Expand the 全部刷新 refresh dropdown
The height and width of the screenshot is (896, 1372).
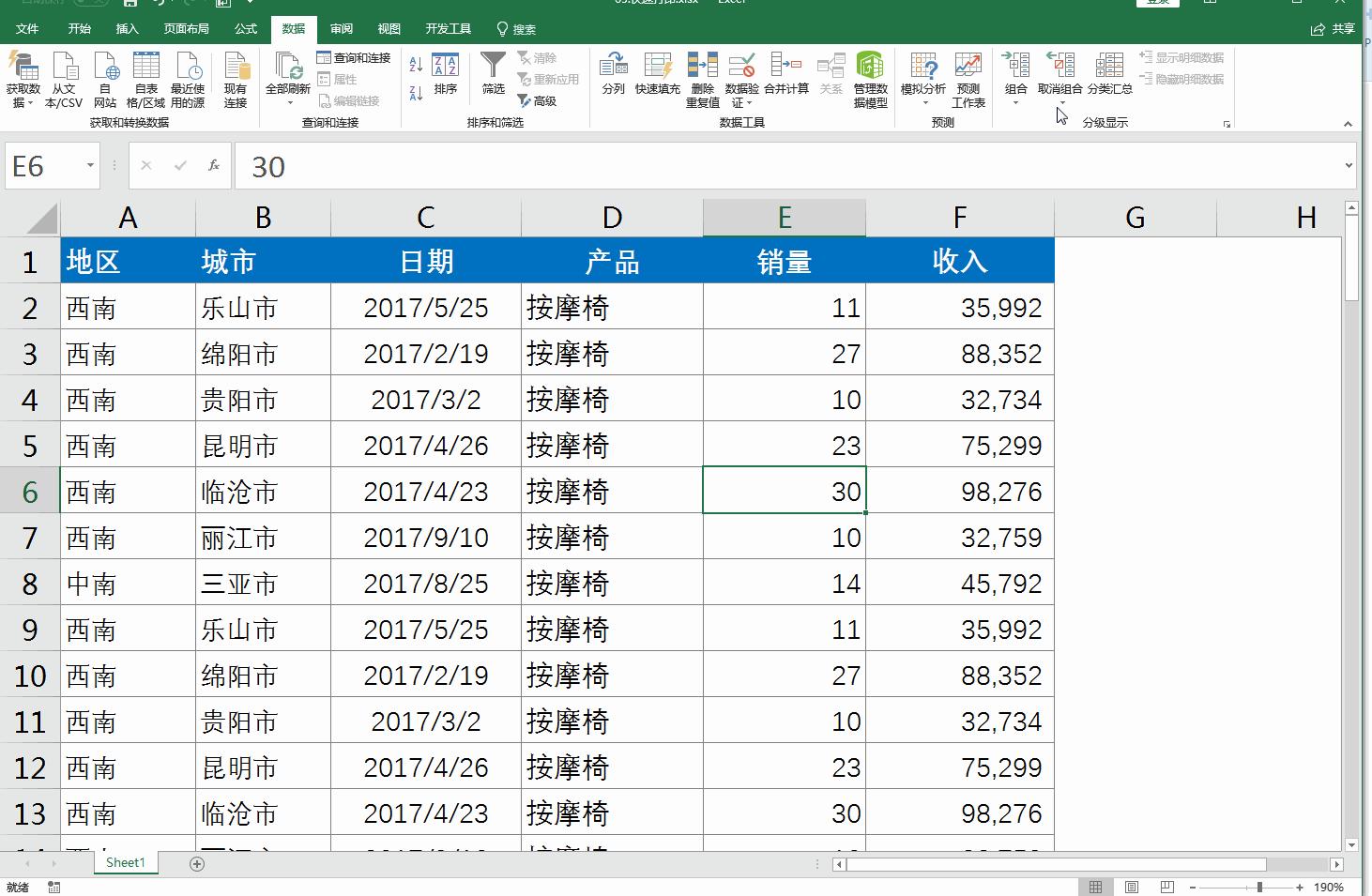[289, 100]
